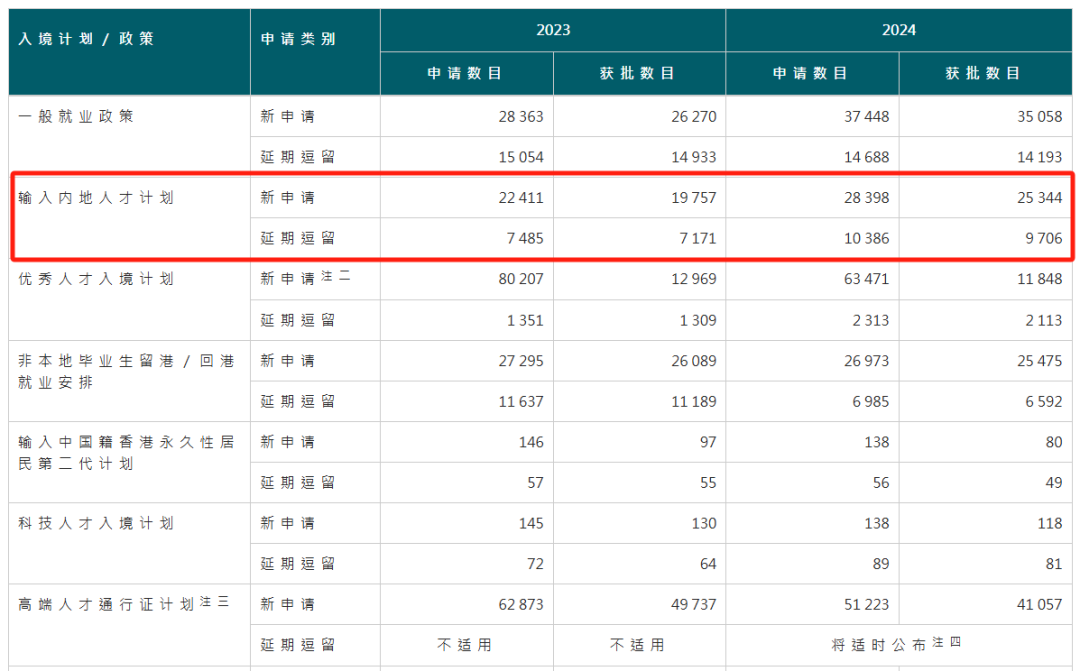
Task: Select the 非本地毕业生留港 / 回港就业安排 label
Action: pos(125,371)
